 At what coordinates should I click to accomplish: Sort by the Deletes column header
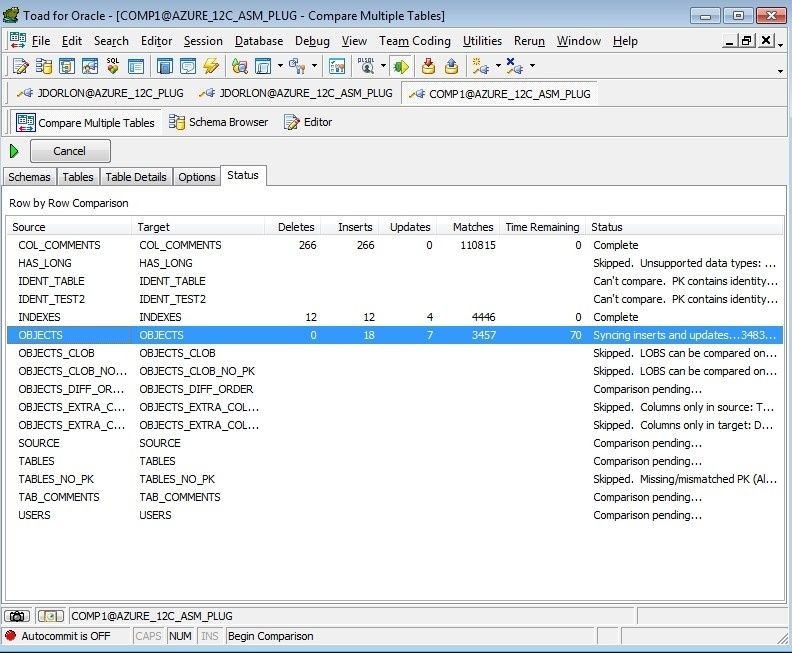[293, 227]
